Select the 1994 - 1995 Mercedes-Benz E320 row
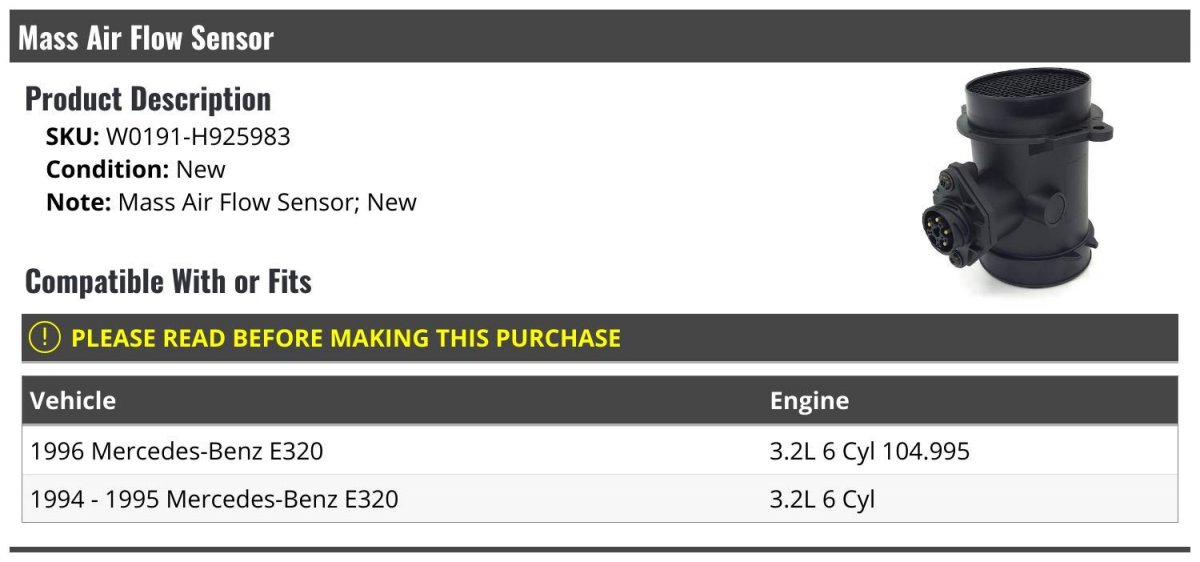This screenshot has height=562, width=1200. (600, 498)
